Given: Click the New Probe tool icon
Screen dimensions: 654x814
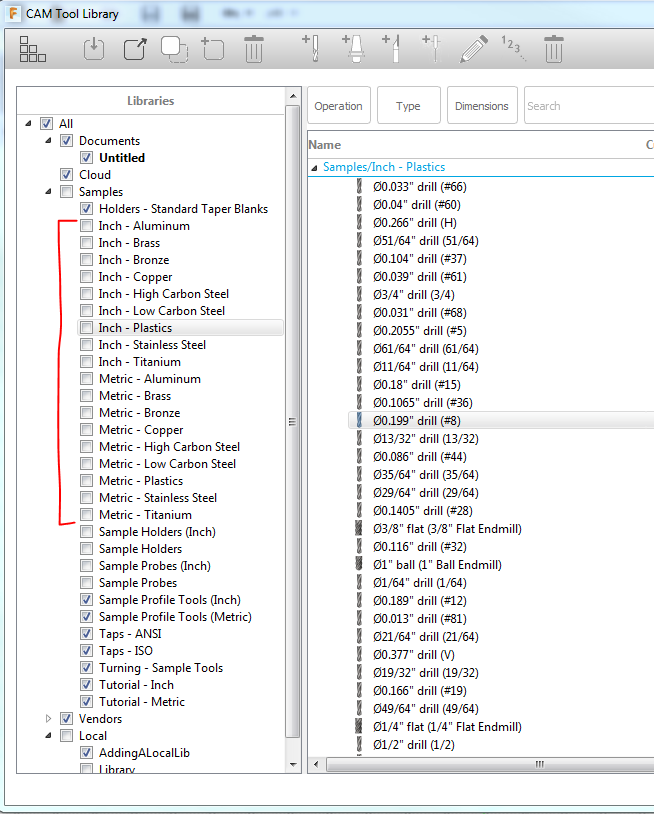Looking at the screenshot, I should pyautogui.click(x=432, y=48).
